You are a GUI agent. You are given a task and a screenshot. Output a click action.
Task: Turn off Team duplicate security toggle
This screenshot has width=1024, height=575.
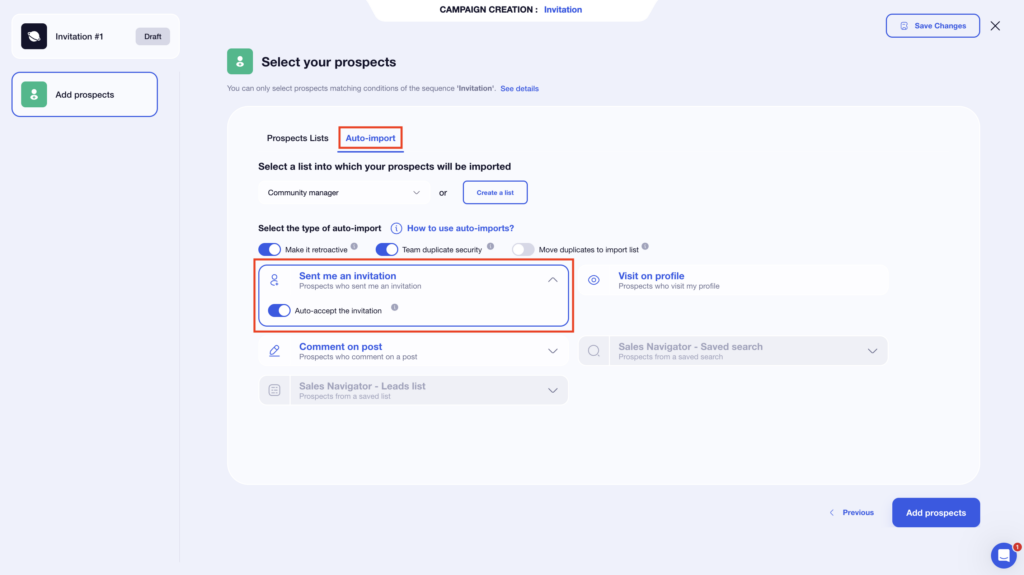(x=387, y=249)
